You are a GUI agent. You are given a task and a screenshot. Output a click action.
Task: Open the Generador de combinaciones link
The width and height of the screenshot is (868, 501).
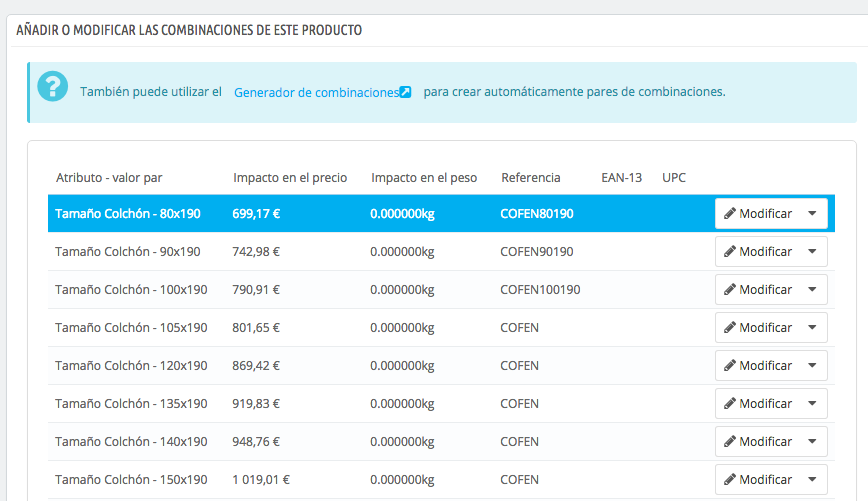pyautogui.click(x=316, y=92)
